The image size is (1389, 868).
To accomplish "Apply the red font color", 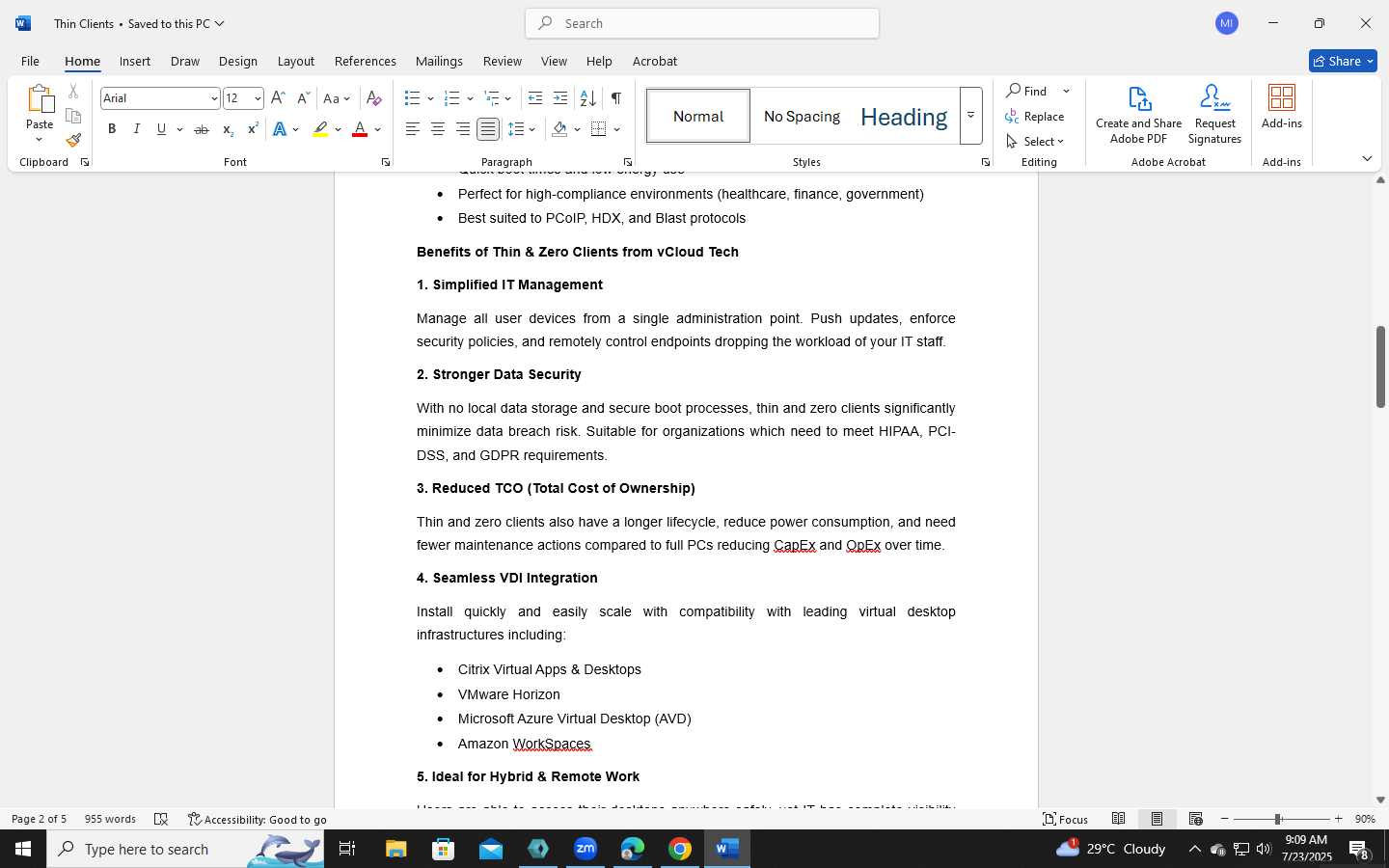I will point(360,129).
